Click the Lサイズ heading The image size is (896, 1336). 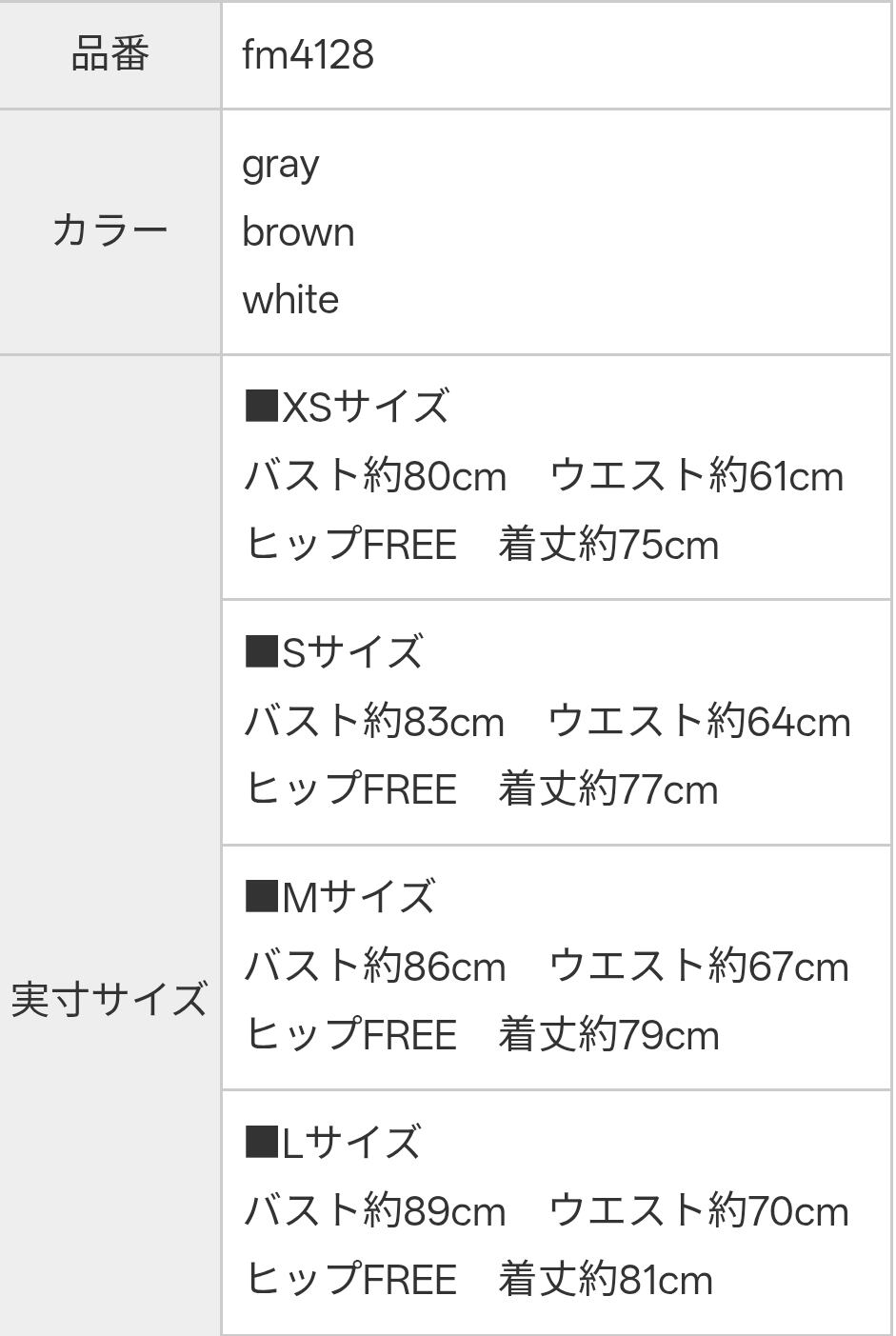tap(333, 1142)
